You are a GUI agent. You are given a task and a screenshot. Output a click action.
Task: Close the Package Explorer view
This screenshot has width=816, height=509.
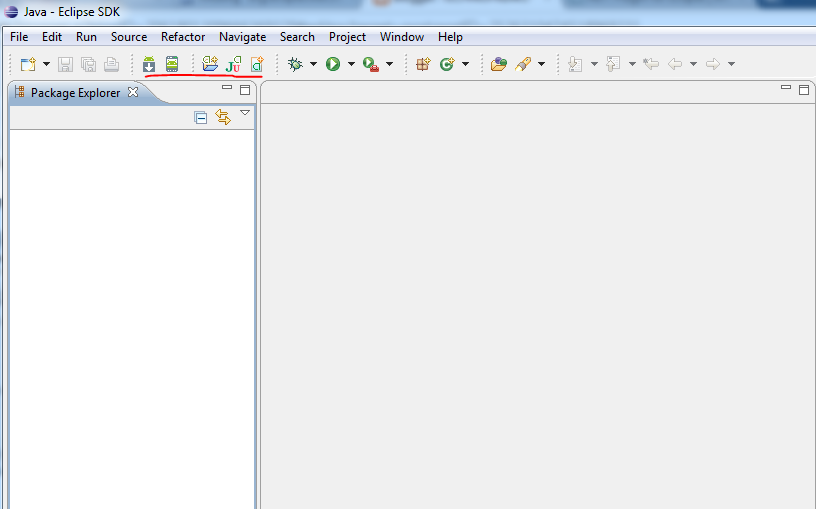tap(133, 92)
